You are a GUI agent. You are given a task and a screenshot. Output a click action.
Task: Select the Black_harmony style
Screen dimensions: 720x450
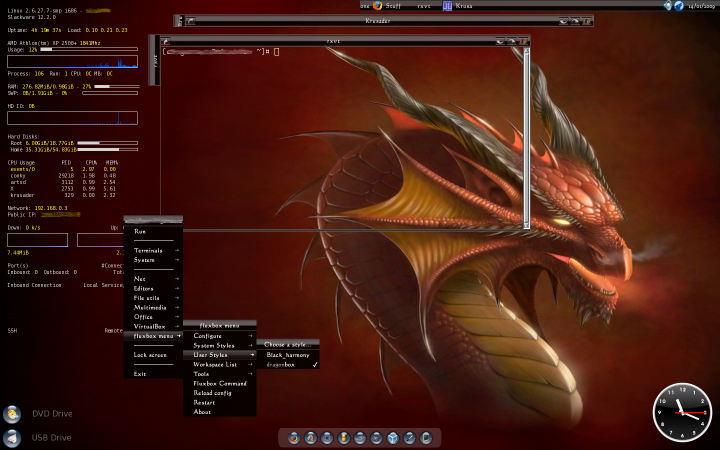(x=288, y=355)
